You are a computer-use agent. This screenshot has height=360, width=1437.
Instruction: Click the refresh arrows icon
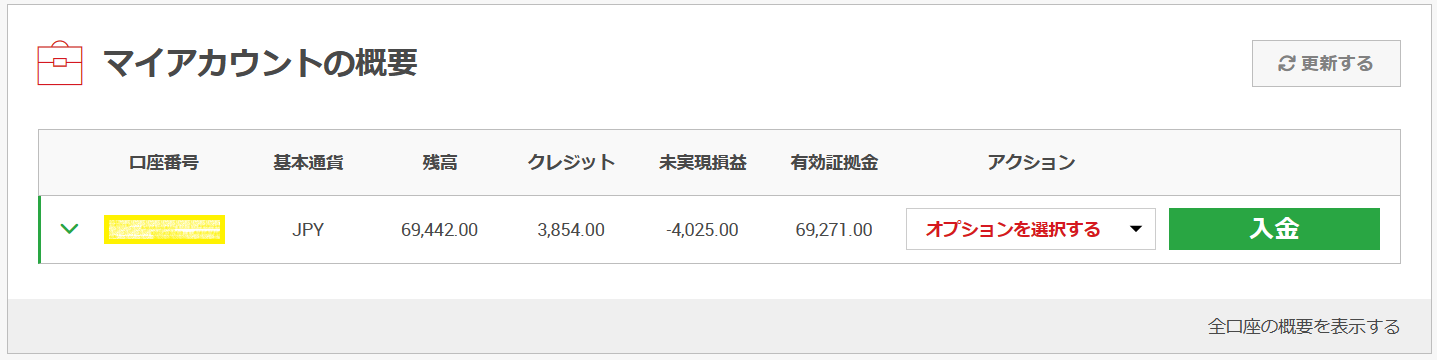tap(1287, 64)
